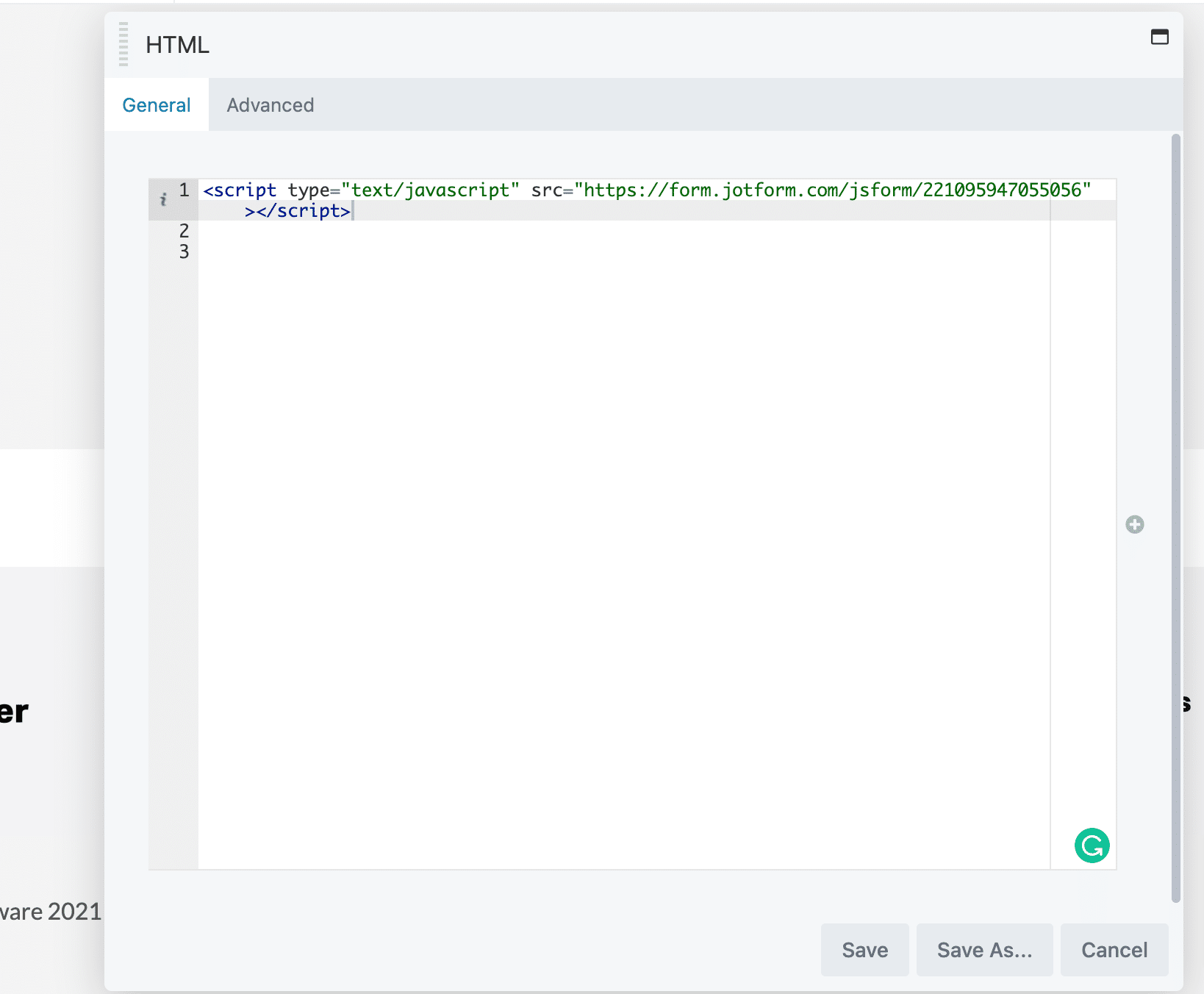Click line number 3 in the gutter

pyautogui.click(x=184, y=251)
